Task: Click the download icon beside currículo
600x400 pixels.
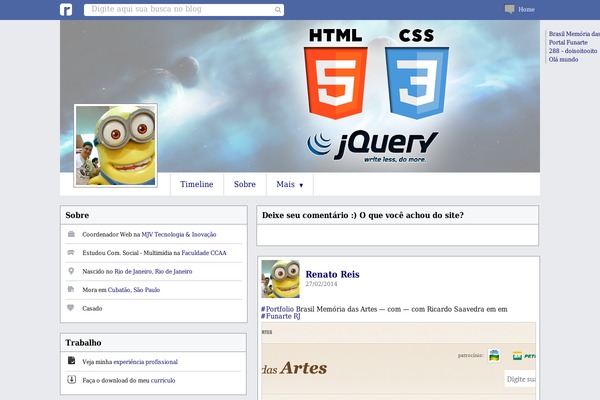Action: point(72,379)
